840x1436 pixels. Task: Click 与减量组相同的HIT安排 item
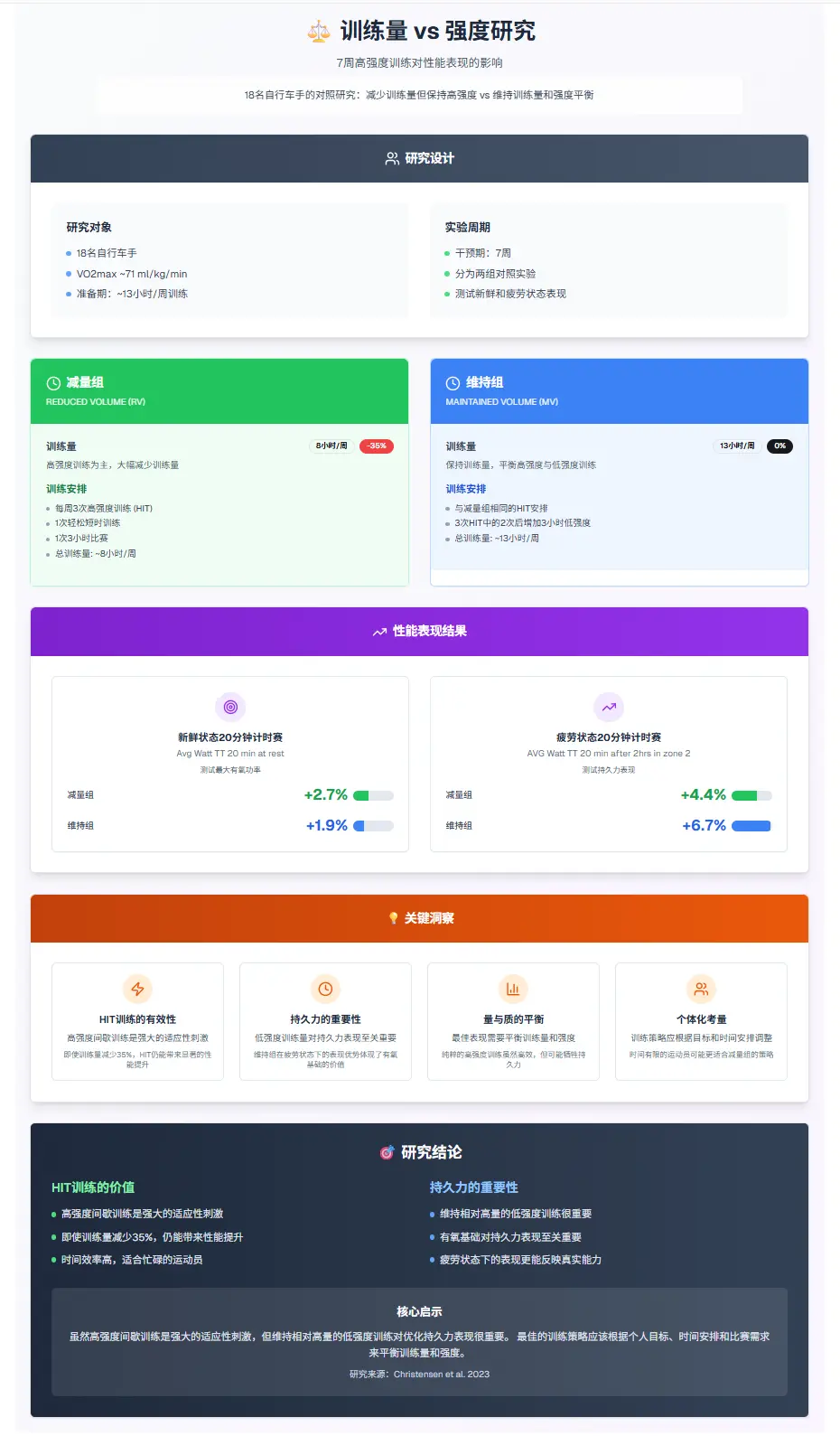pyautogui.click(x=500, y=509)
